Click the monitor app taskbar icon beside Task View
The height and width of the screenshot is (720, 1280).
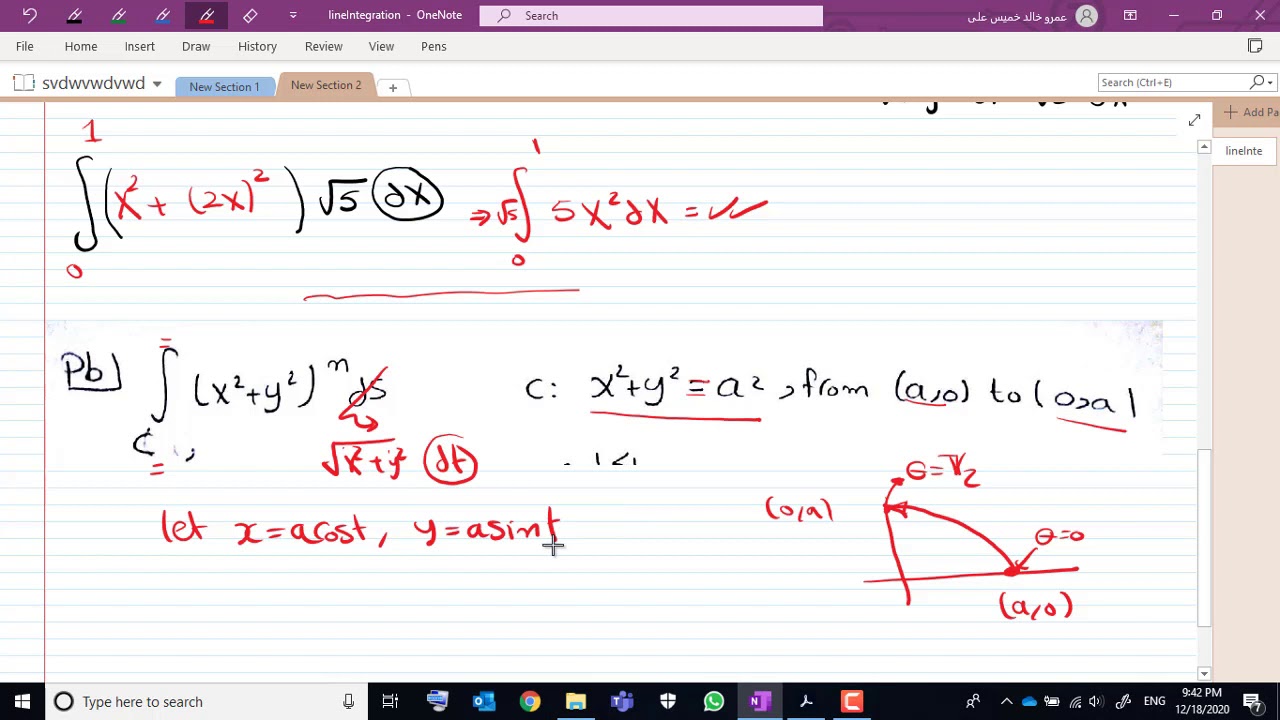pos(438,701)
